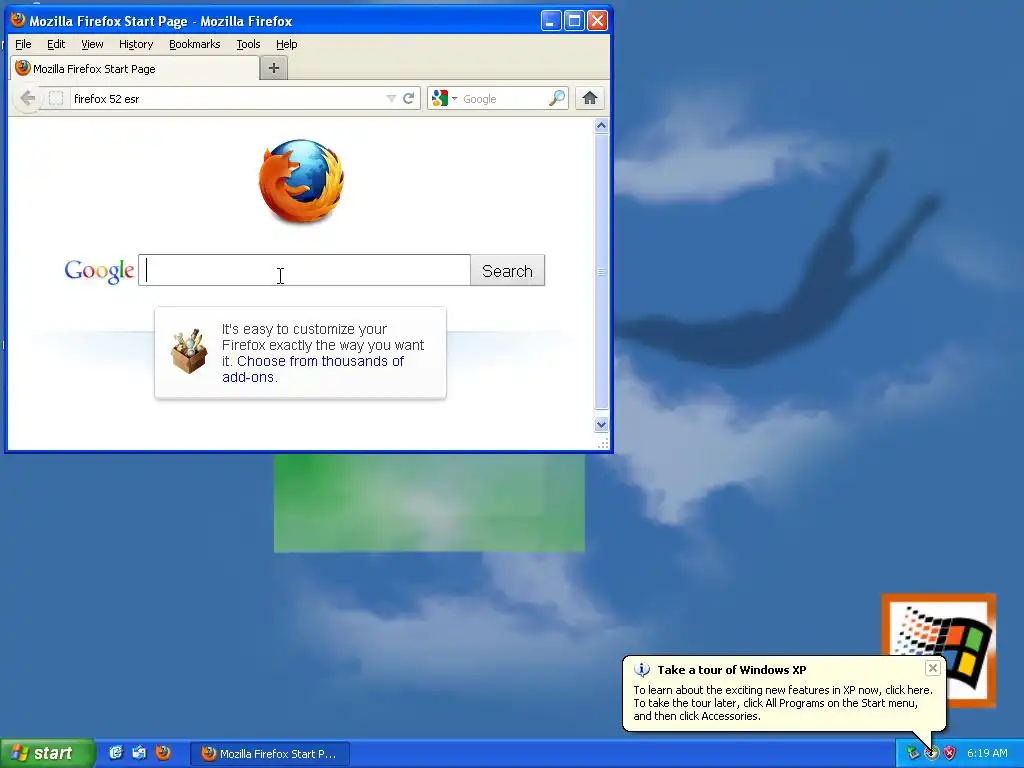Click the Google logo beside the search field

tap(99, 271)
